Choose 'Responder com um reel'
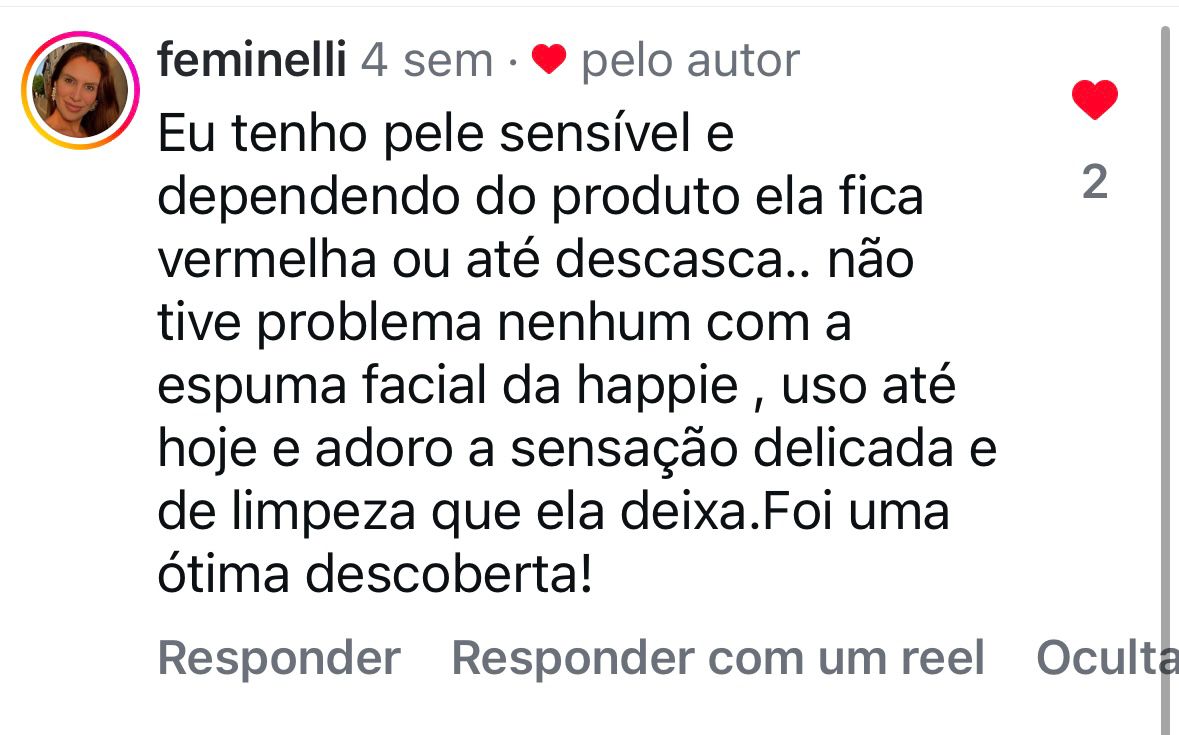The width and height of the screenshot is (1179, 735). tap(718, 658)
